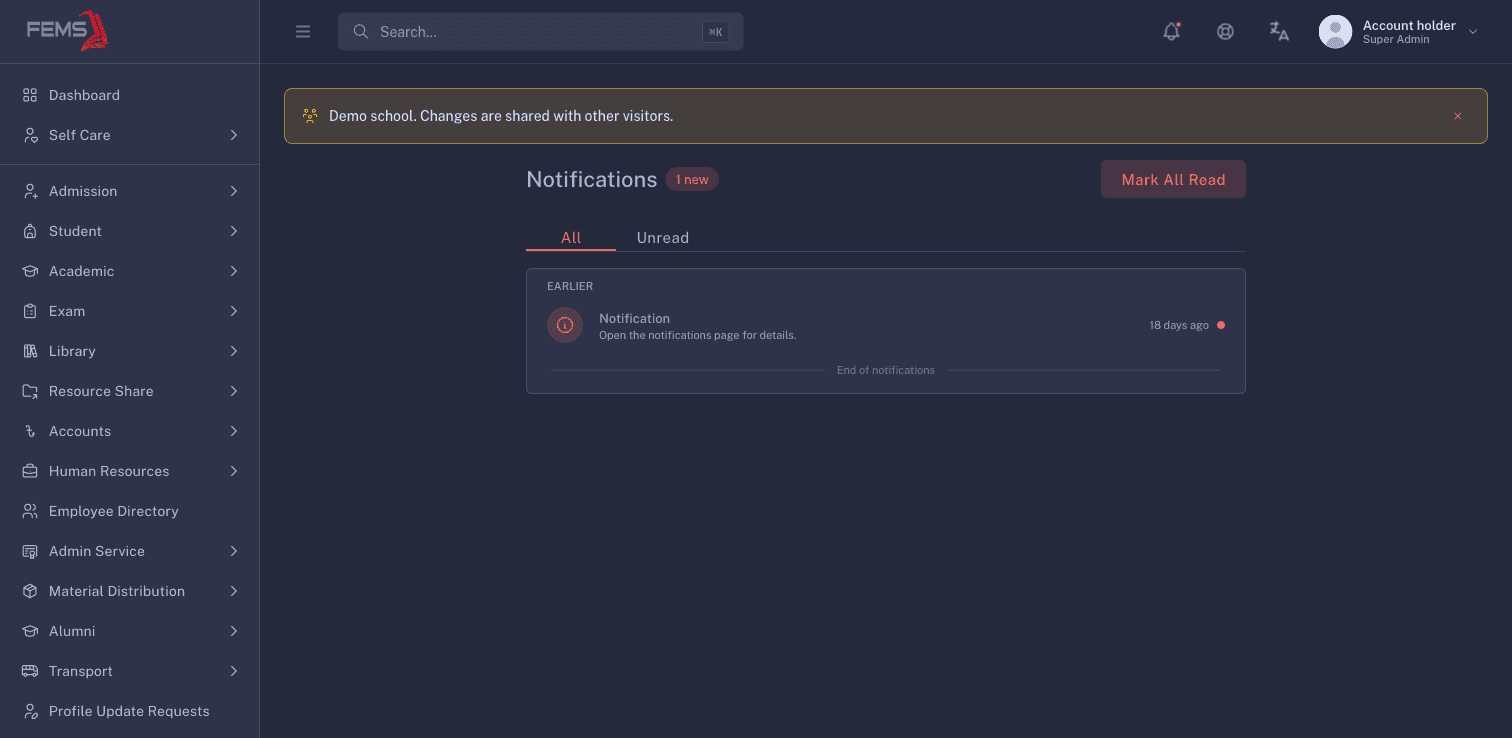Switch to the All notifications tab
Image resolution: width=1512 pixels, height=738 pixels.
pyautogui.click(x=571, y=238)
